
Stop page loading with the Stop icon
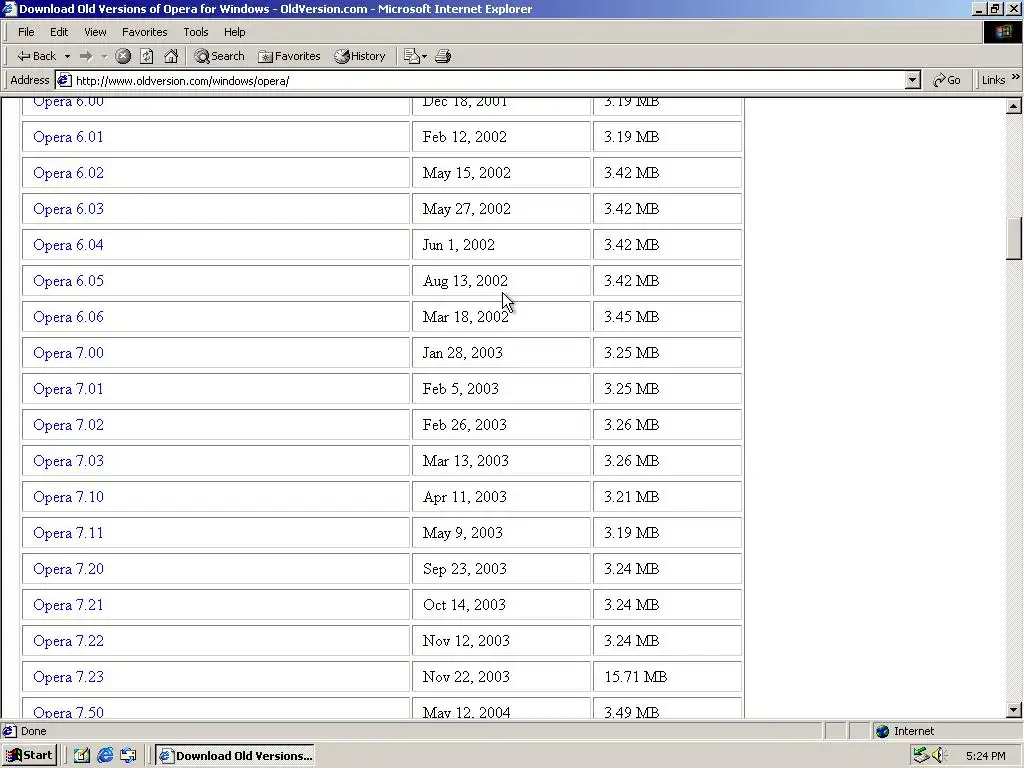pyautogui.click(x=123, y=56)
